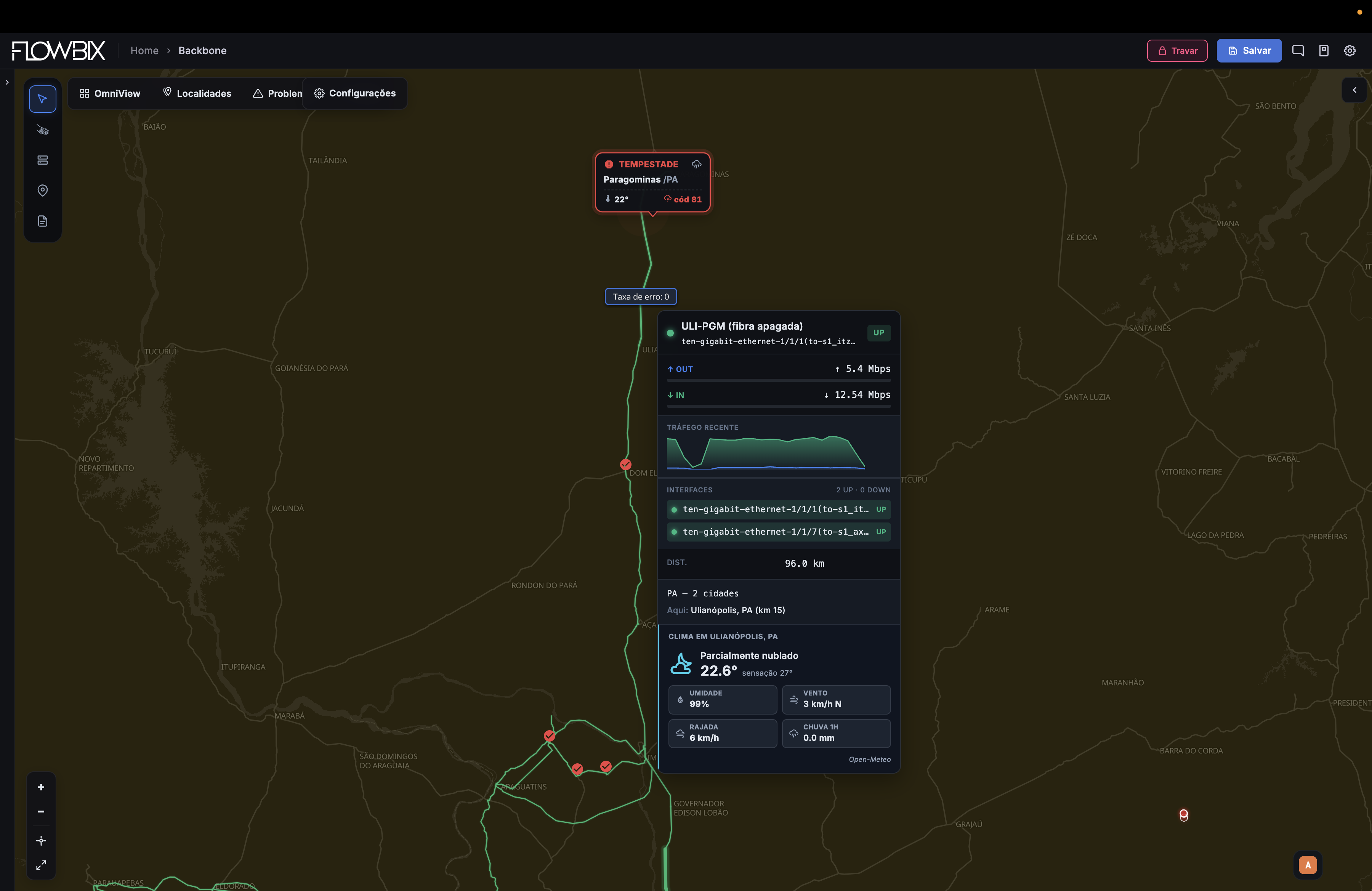
Task: Select the cursor pointer tool
Action: (42, 99)
